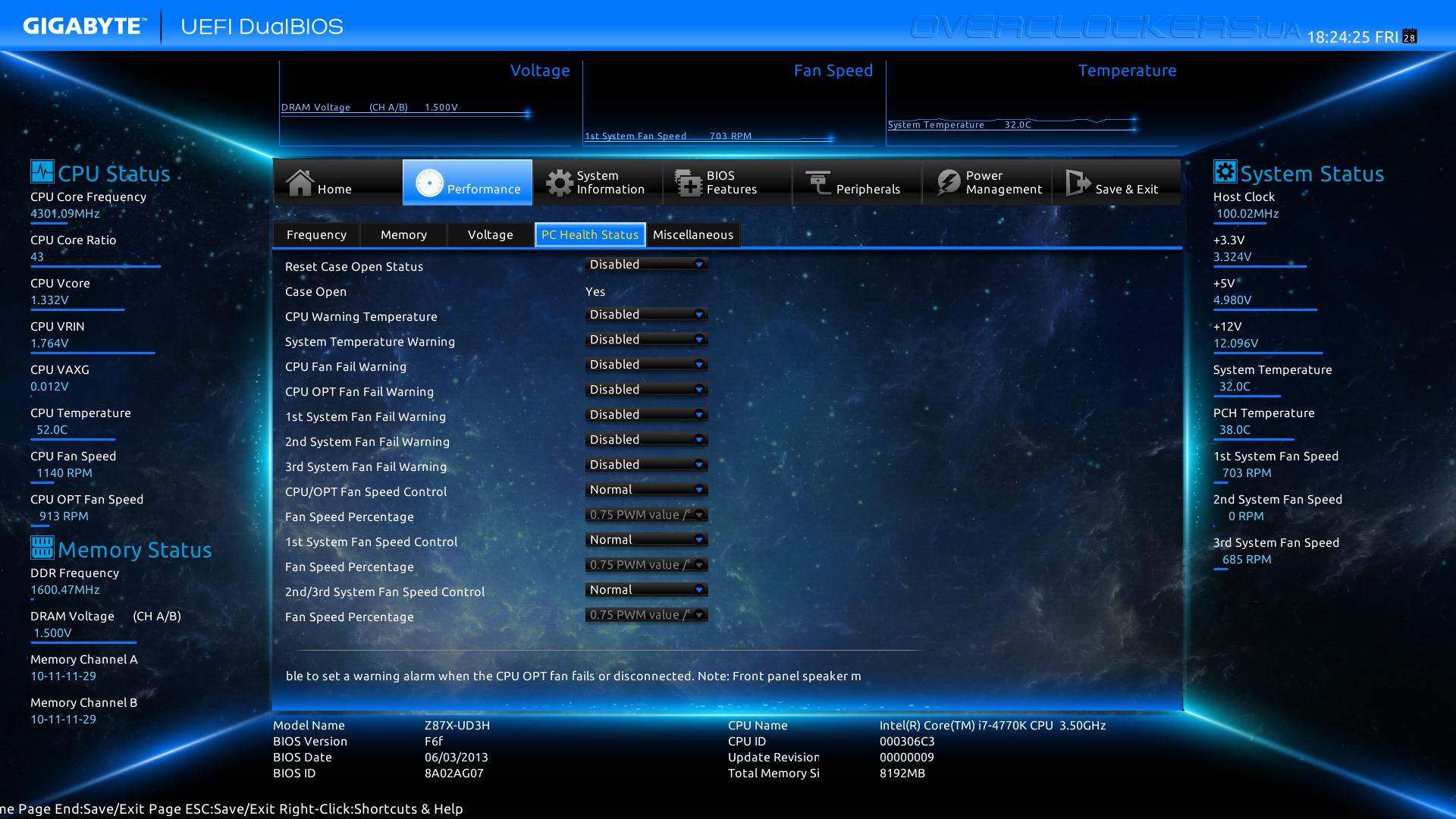Screen dimensions: 1456x819
Task: Open System Temperature Warning dropdown
Action: coord(647,340)
